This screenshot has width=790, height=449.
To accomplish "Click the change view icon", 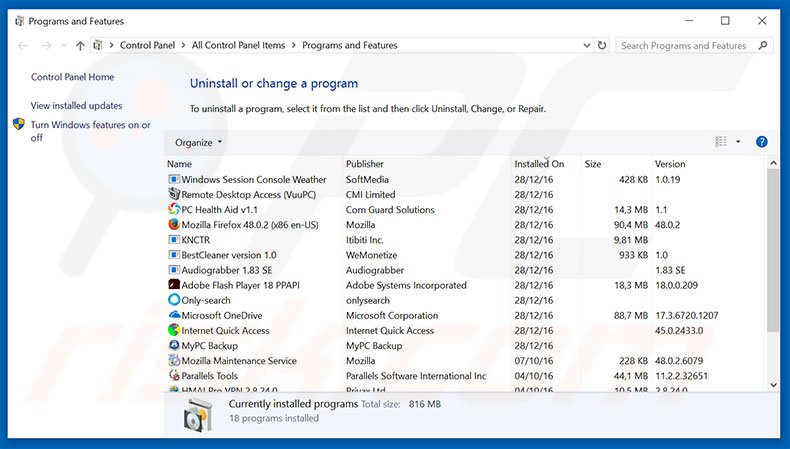I will tap(721, 142).
